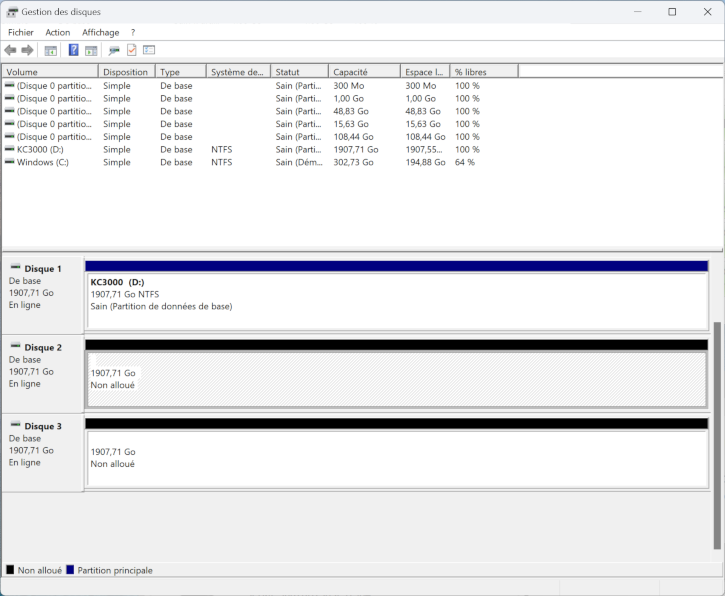Open the Action menu
This screenshot has height=596, width=725.
coord(58,32)
